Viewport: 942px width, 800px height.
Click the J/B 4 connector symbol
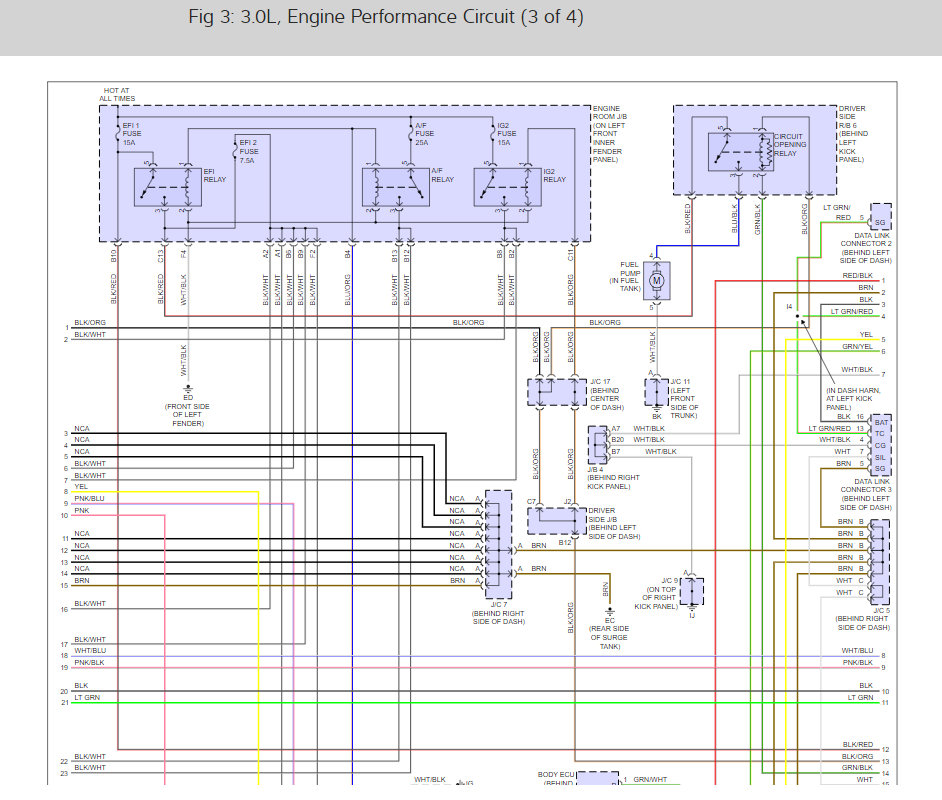coord(598,445)
